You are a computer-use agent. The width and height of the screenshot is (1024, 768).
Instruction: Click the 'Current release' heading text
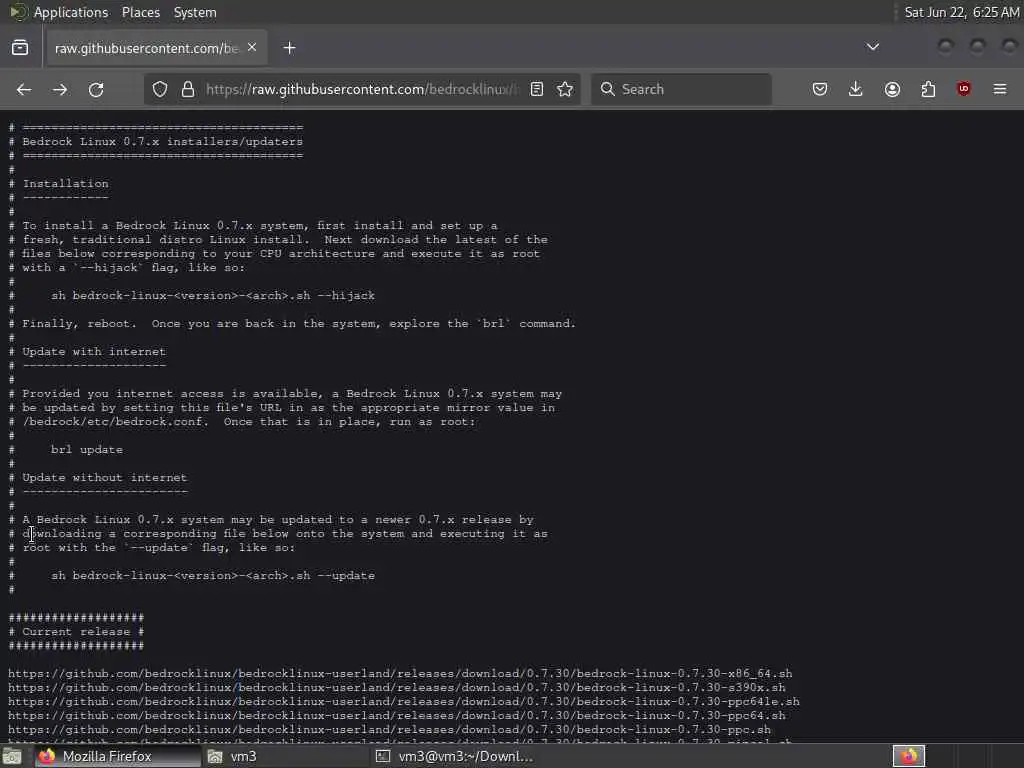click(76, 632)
